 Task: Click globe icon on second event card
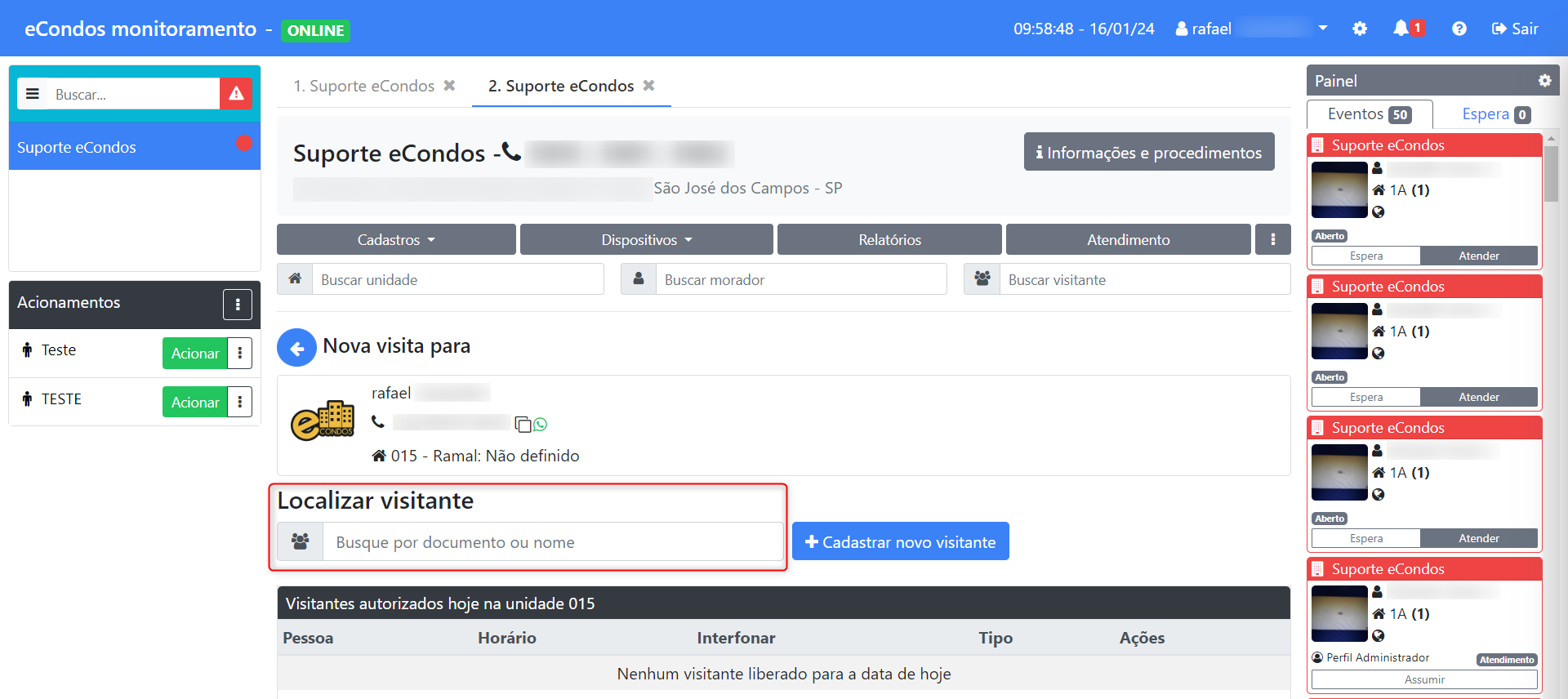pos(1379,354)
